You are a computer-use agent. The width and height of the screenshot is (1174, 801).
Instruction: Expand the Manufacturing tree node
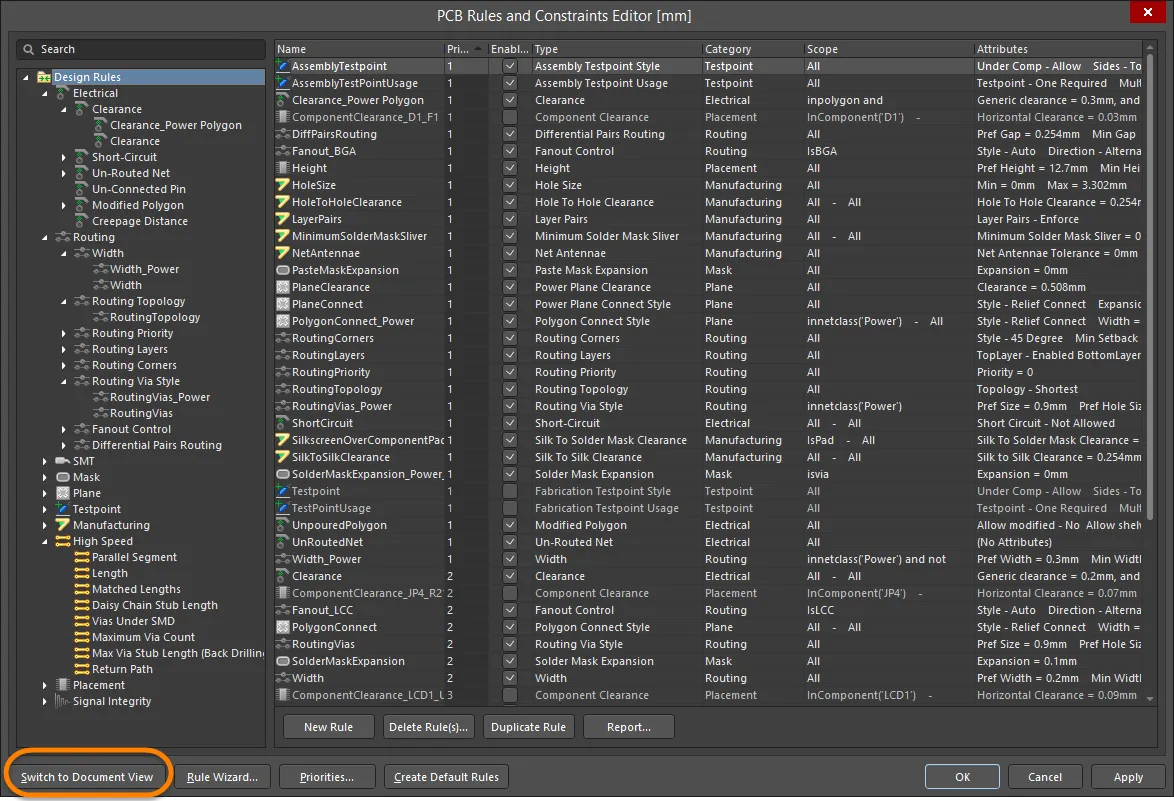point(45,525)
